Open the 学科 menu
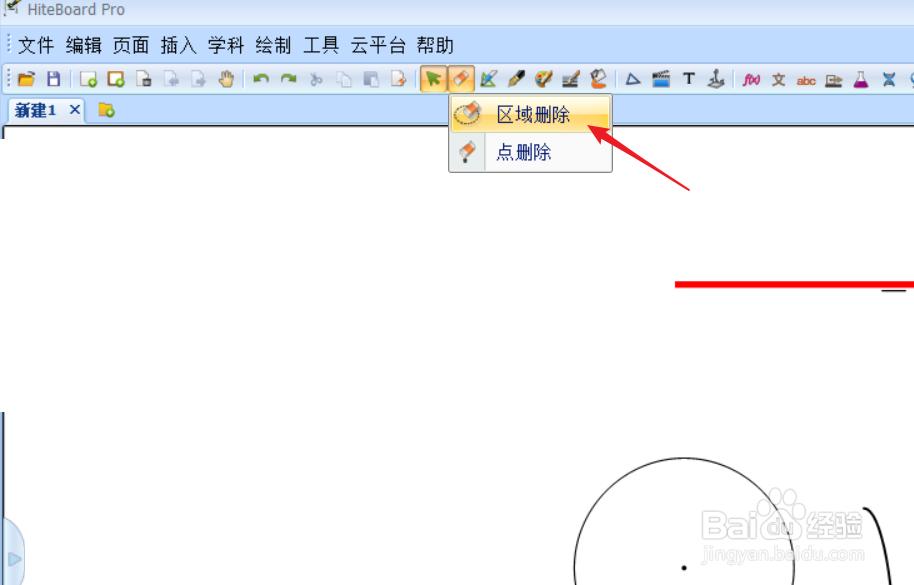The height and width of the screenshot is (585, 914). [226, 45]
